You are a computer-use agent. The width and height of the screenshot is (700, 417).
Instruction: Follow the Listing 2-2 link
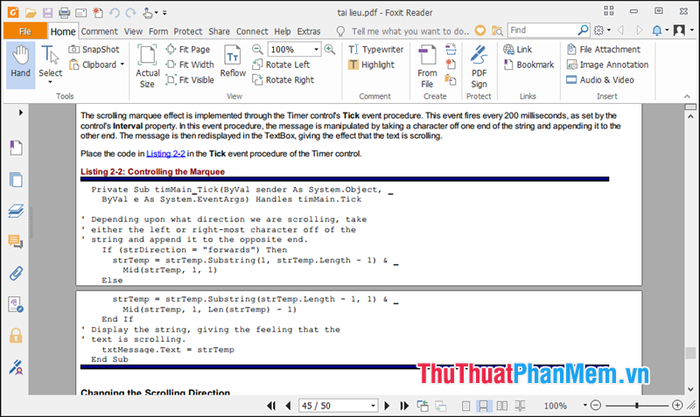click(x=166, y=154)
